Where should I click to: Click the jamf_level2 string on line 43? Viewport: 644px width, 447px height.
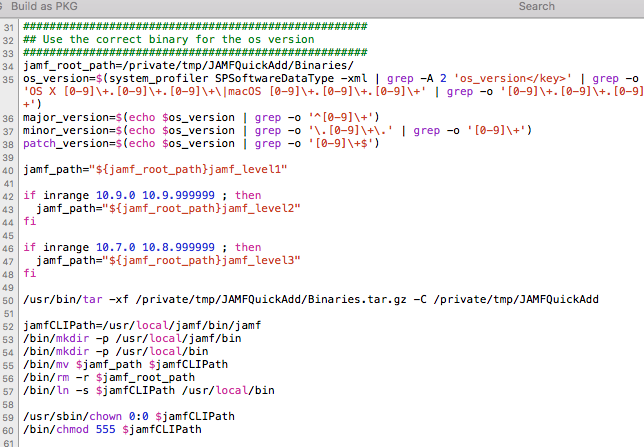[x=201, y=208]
